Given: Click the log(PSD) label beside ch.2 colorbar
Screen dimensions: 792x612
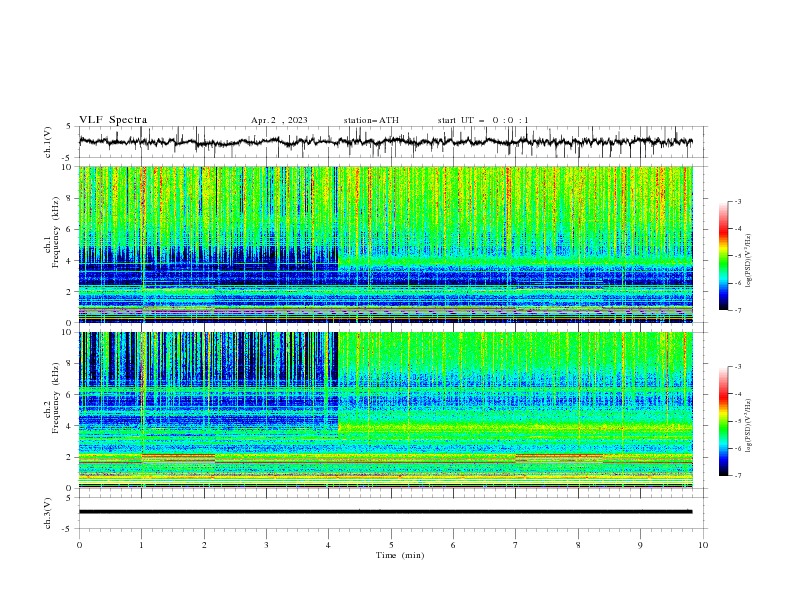Looking at the screenshot, I should point(749,426).
